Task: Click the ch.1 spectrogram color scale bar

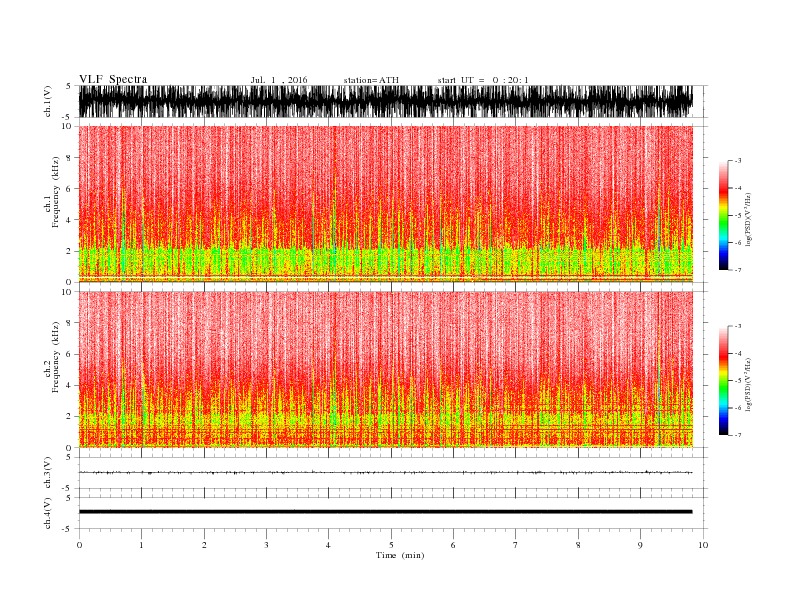Action: point(723,215)
